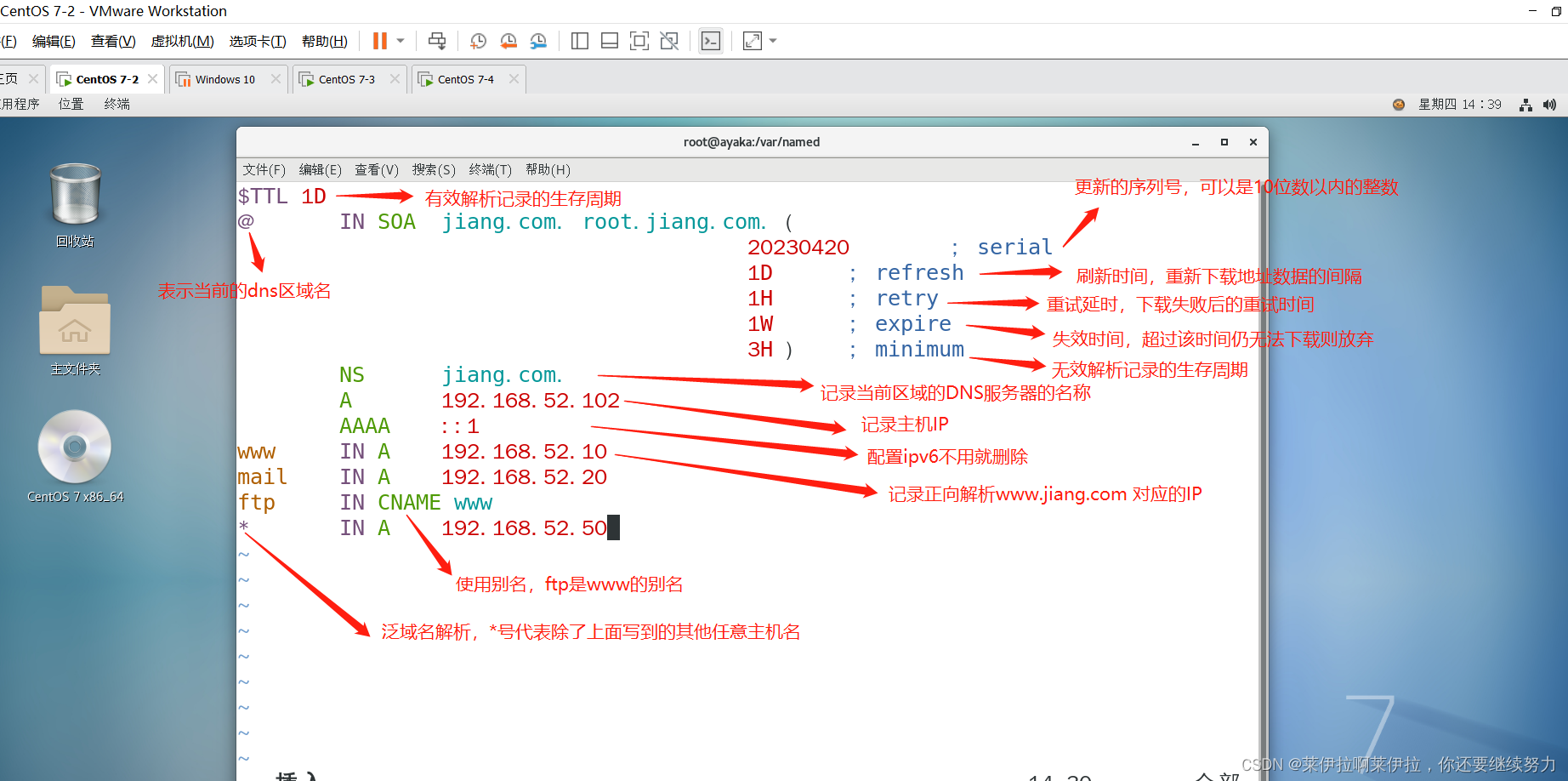Open VMware 编辑(E) menu
The height and width of the screenshot is (781, 1568).
(x=54, y=41)
